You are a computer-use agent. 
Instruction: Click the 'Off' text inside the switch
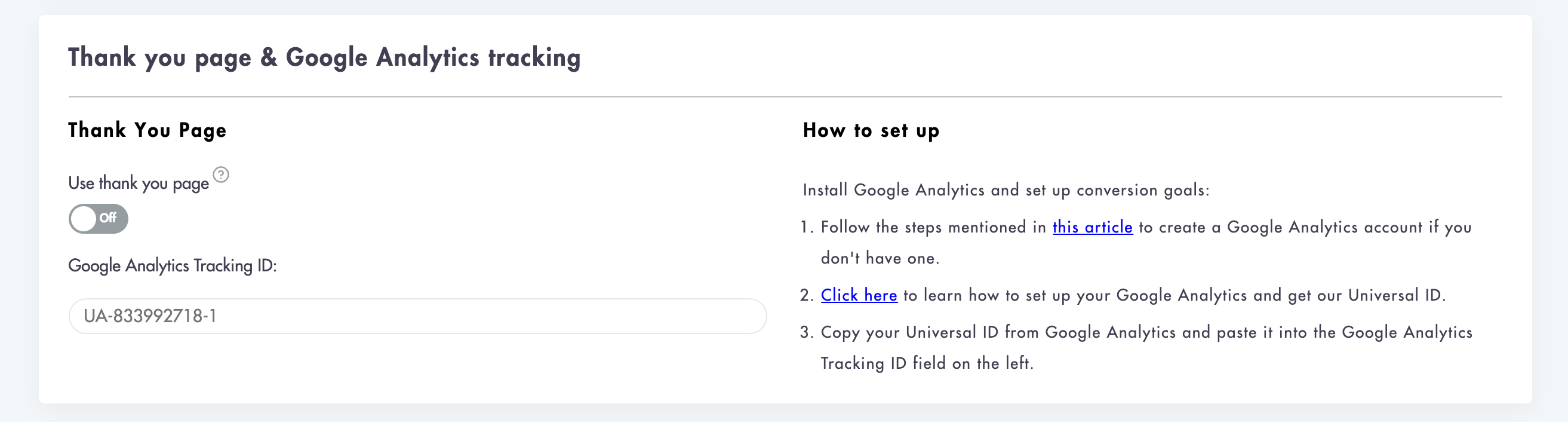(107, 218)
